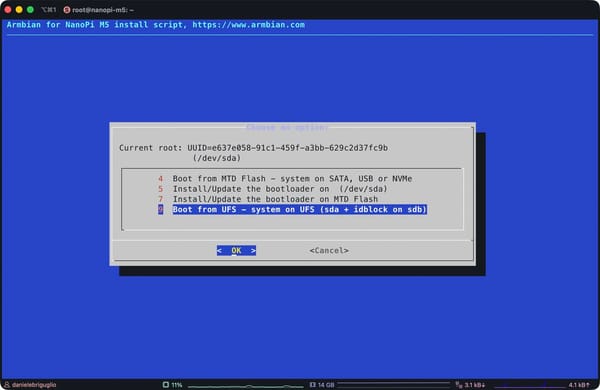Click the Cancel button in the dialog
The image size is (600, 390).
[x=329, y=250]
